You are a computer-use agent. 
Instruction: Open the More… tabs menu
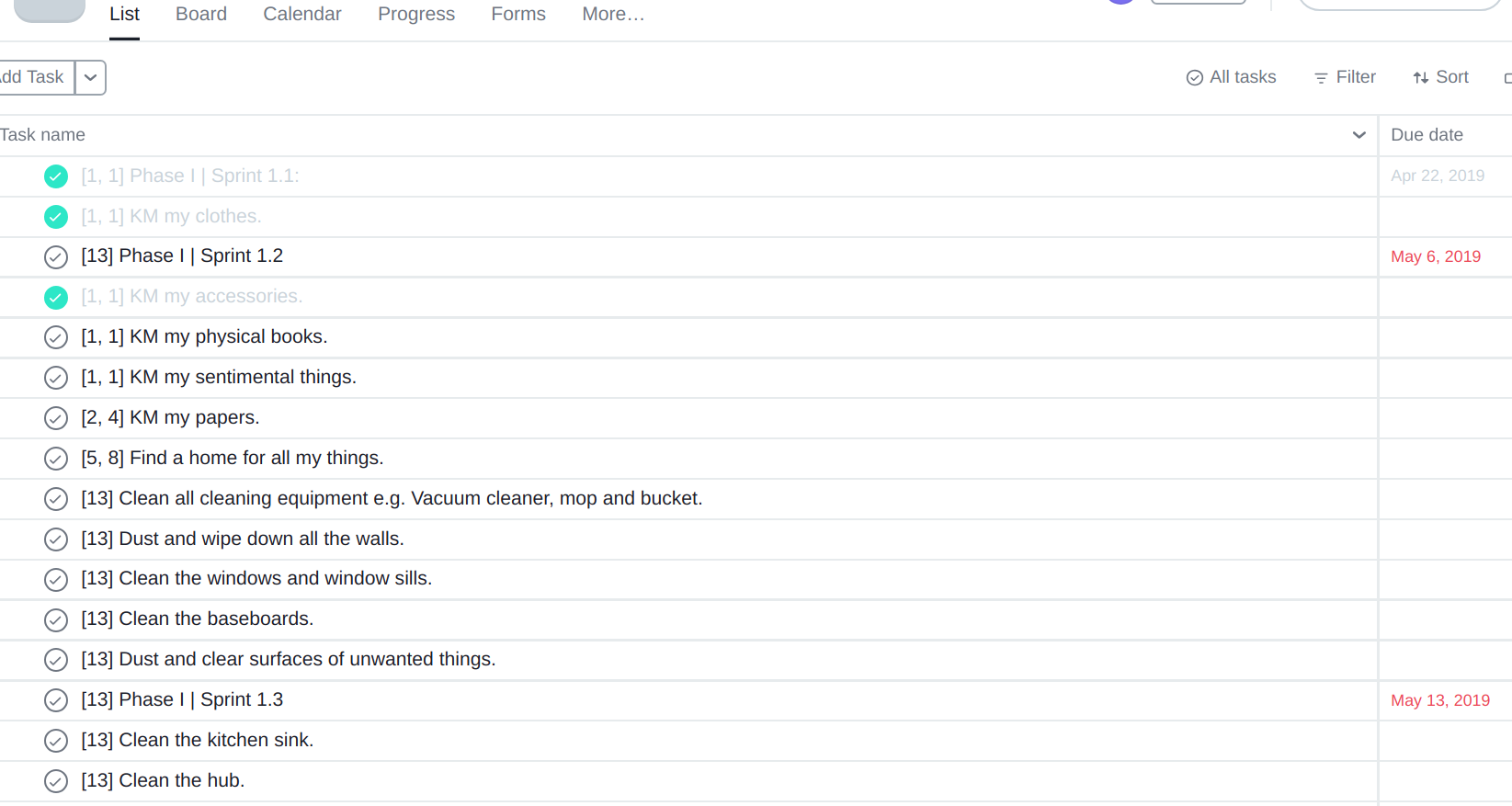tap(613, 15)
